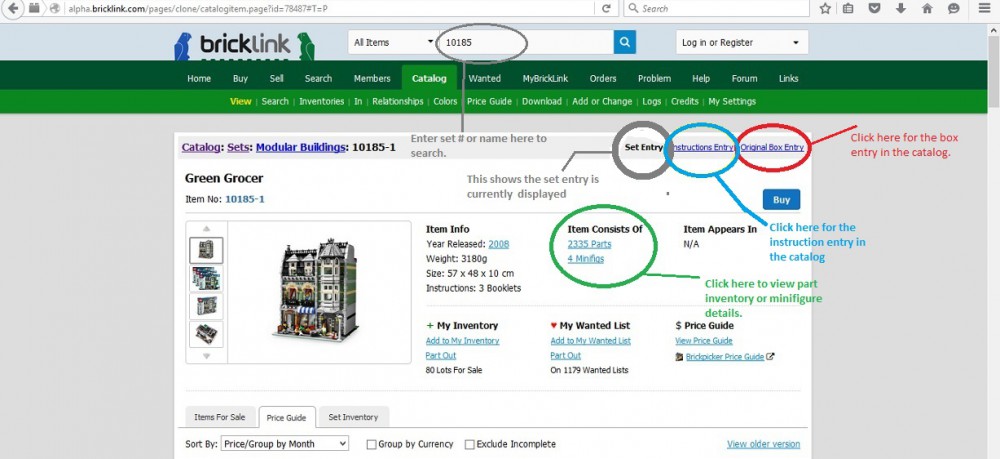Open the All Items category dropdown
Image resolution: width=1000 pixels, height=459 pixels.
(x=392, y=43)
